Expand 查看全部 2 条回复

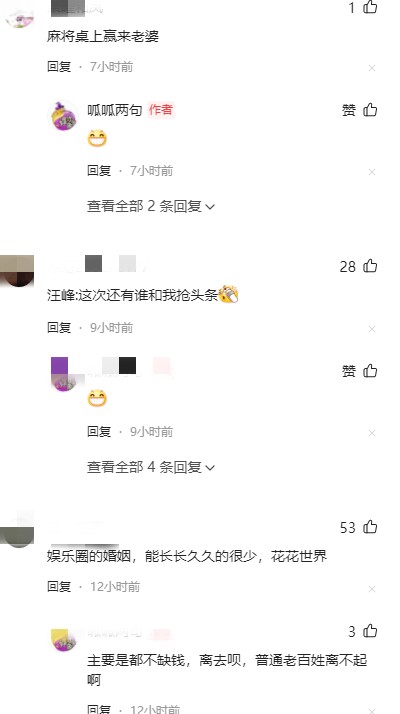tap(151, 206)
